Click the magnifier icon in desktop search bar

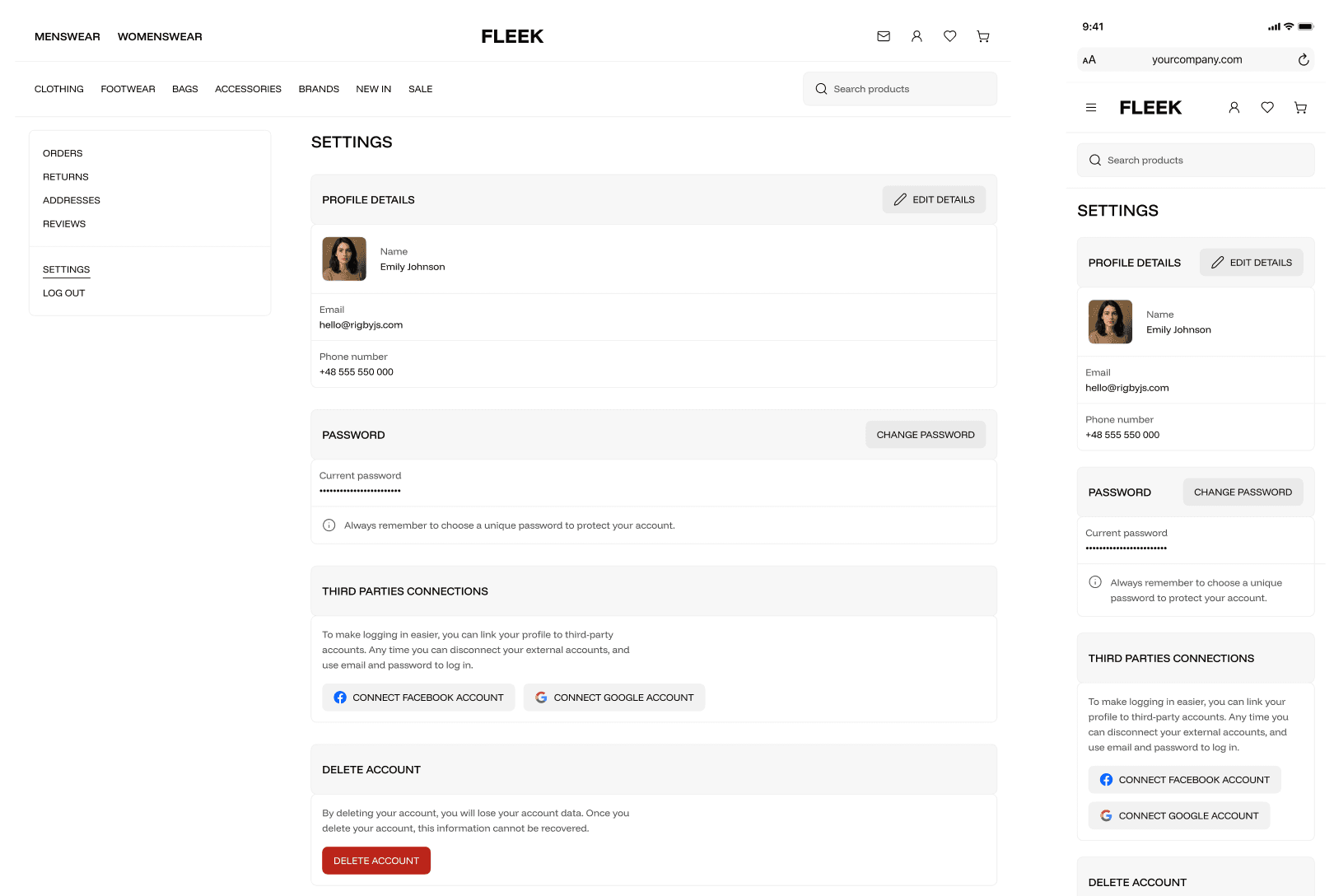click(821, 89)
